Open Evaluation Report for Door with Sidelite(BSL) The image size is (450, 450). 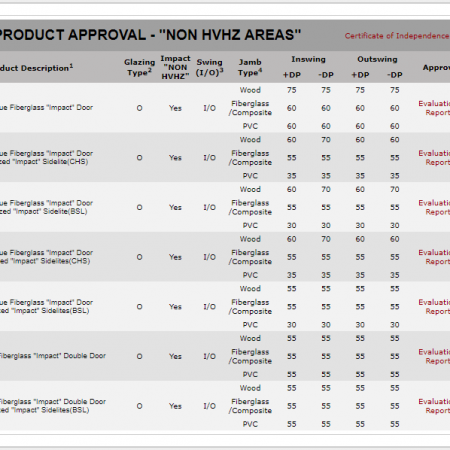434,207
